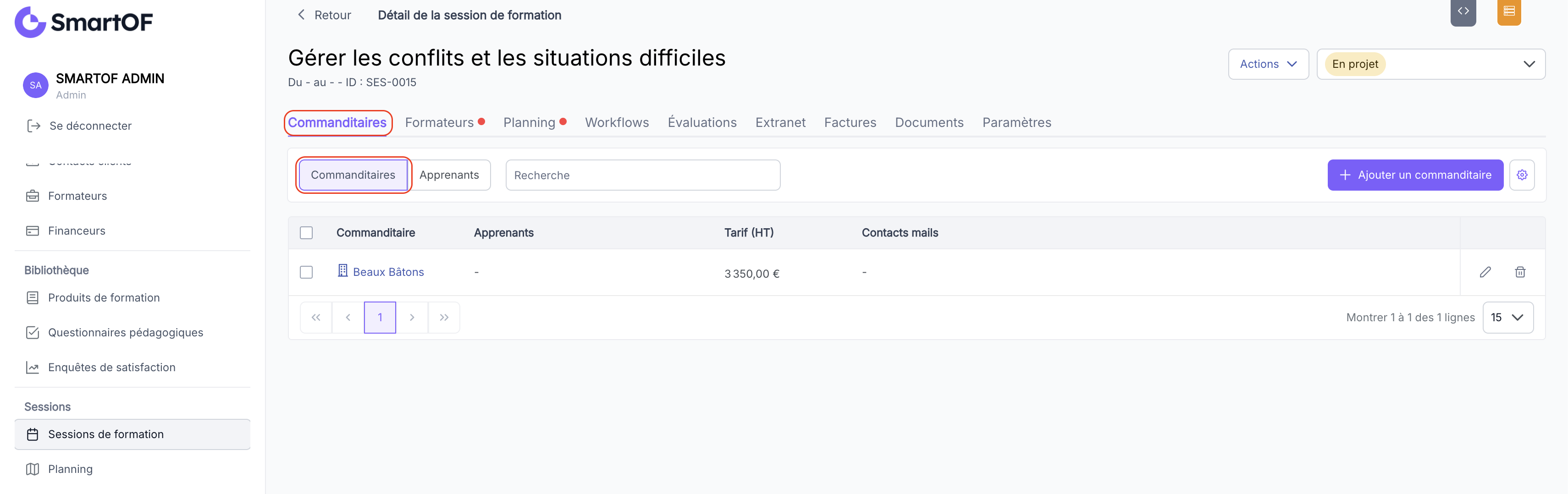Click the Commanditaire column header
Image resolution: width=1568 pixels, height=494 pixels.
[x=375, y=233]
